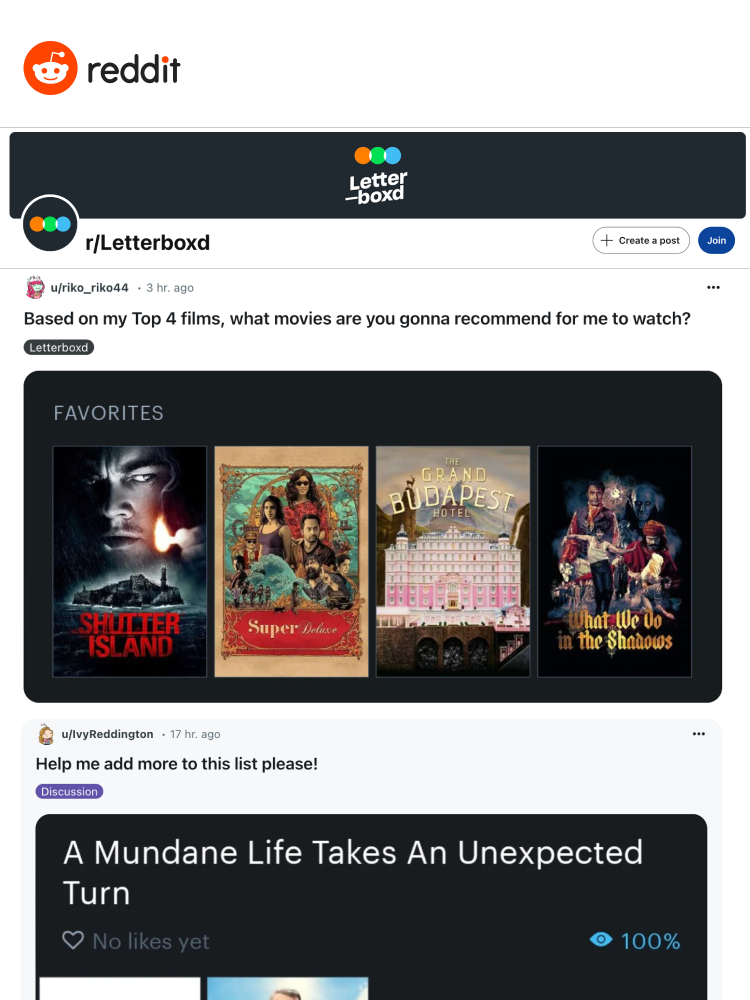
Task: Open the u/IvyReddington username link
Action: [x=107, y=734]
